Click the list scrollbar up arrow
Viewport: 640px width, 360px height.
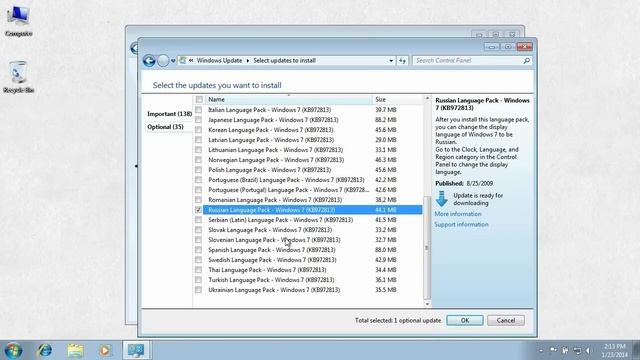point(427,98)
